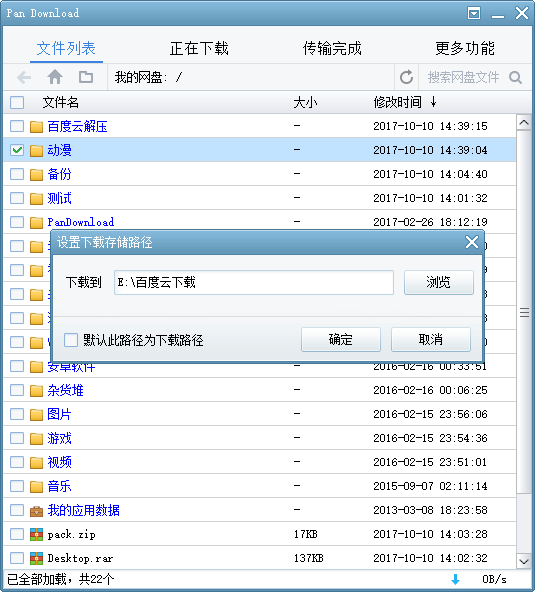535x592 pixels.
Task: Enable 默认此路径为下载路径 checkbox
Action: (71, 340)
